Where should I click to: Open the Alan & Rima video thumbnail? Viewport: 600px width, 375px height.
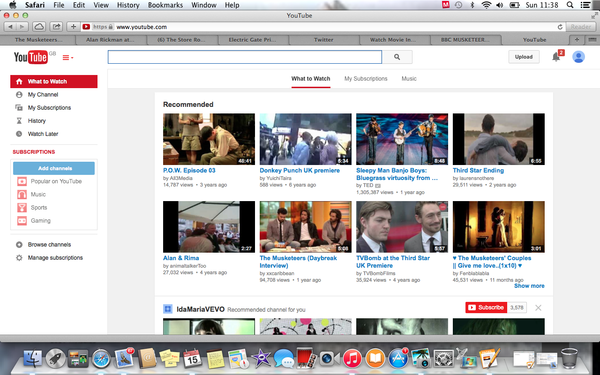(x=209, y=227)
